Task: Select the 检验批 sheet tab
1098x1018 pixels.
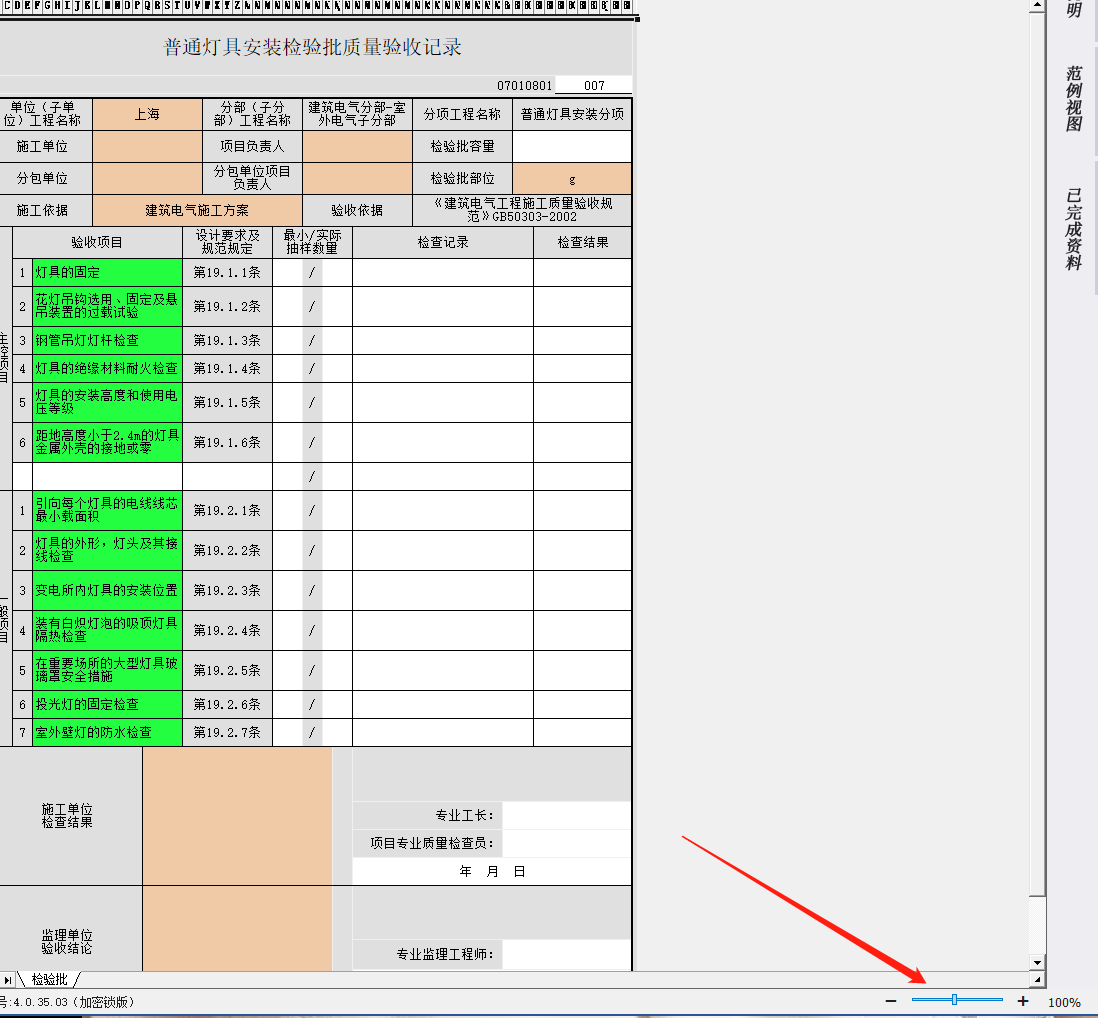Action: 50,979
